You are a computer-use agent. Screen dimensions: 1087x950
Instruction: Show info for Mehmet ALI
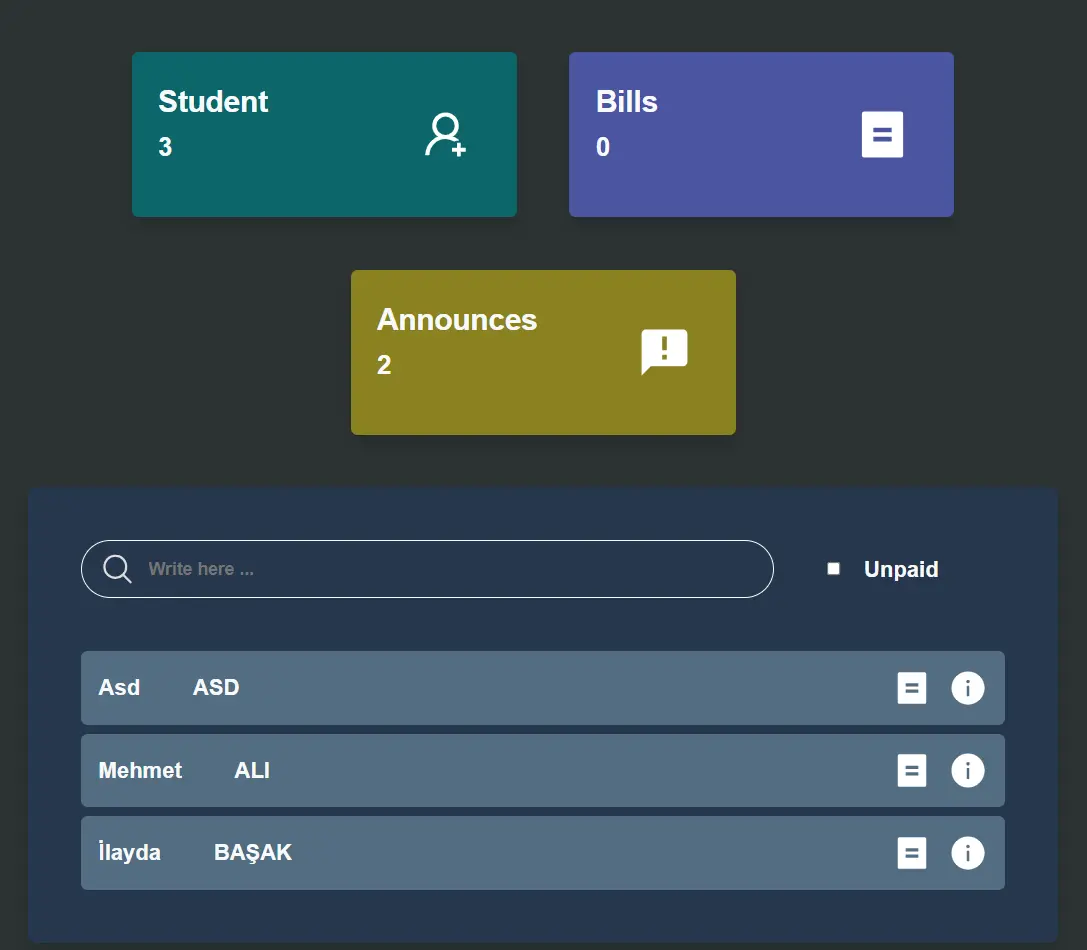tap(967, 771)
